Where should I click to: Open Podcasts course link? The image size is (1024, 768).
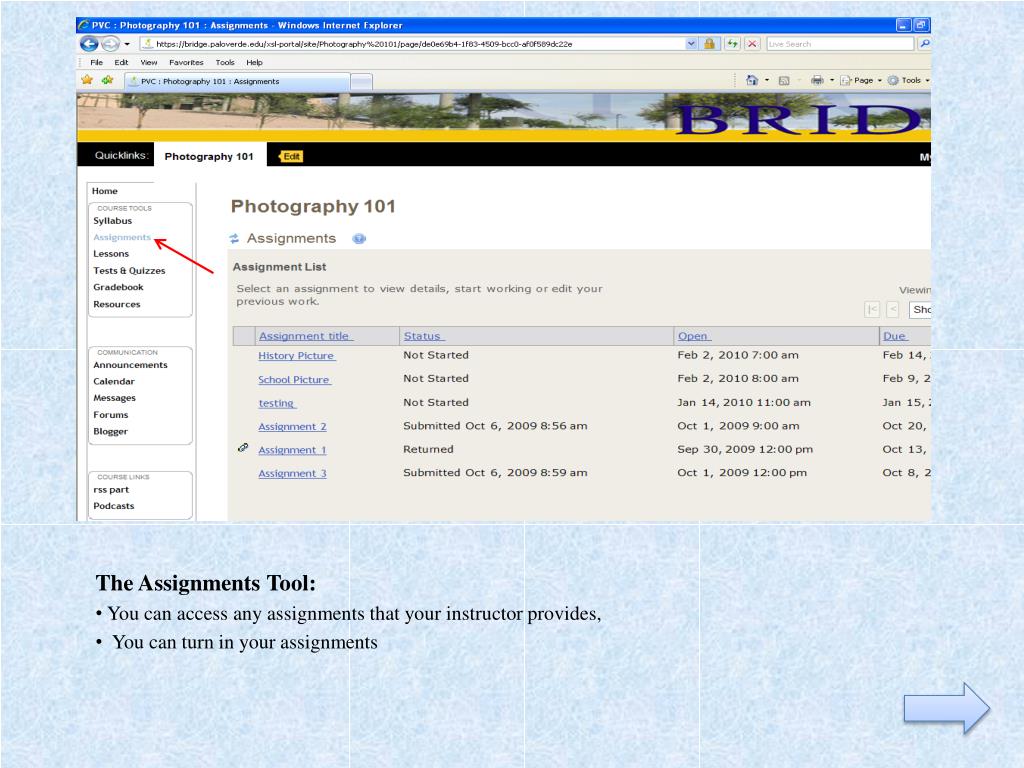tap(114, 505)
